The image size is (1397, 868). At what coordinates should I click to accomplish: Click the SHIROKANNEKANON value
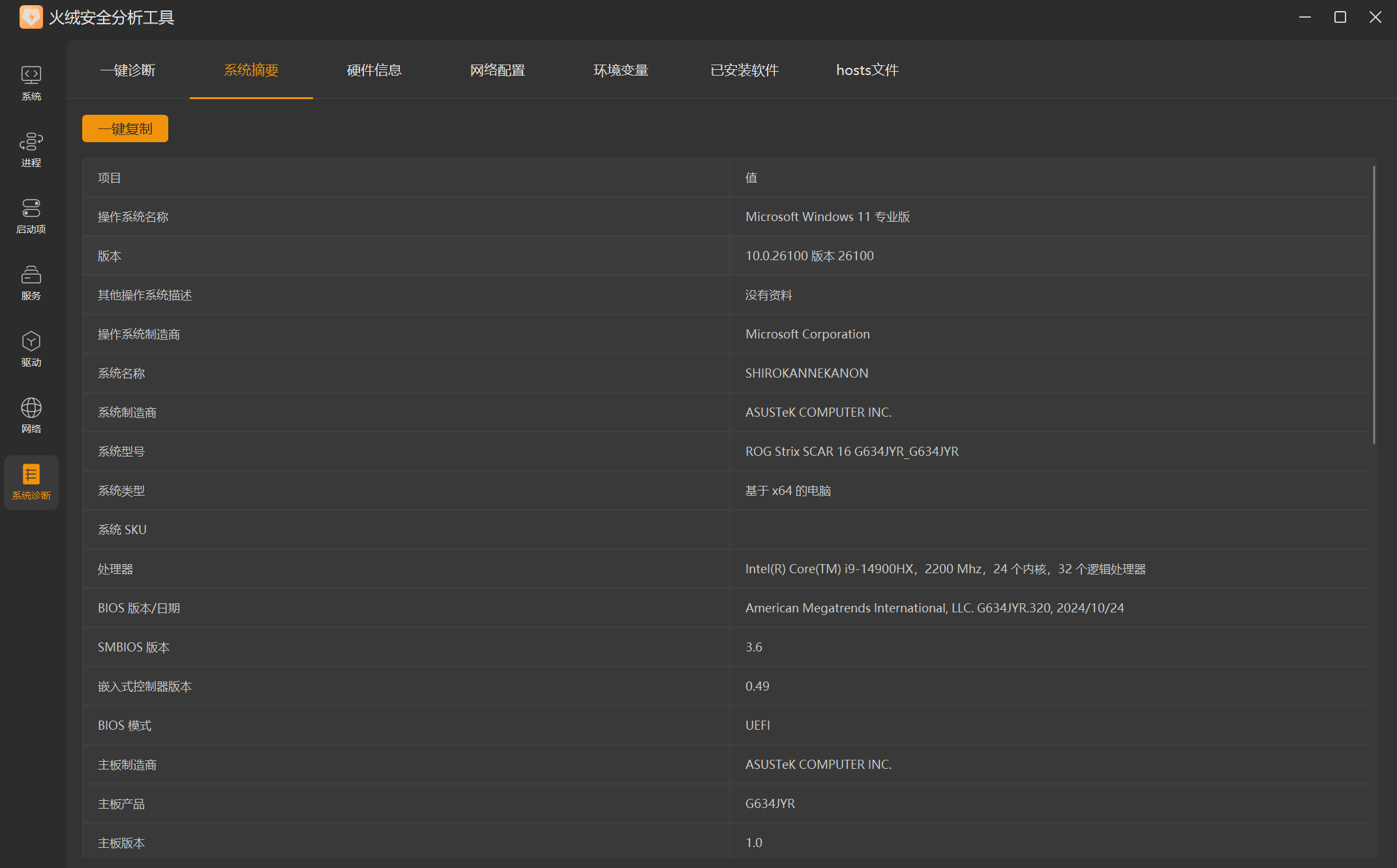[x=807, y=373]
